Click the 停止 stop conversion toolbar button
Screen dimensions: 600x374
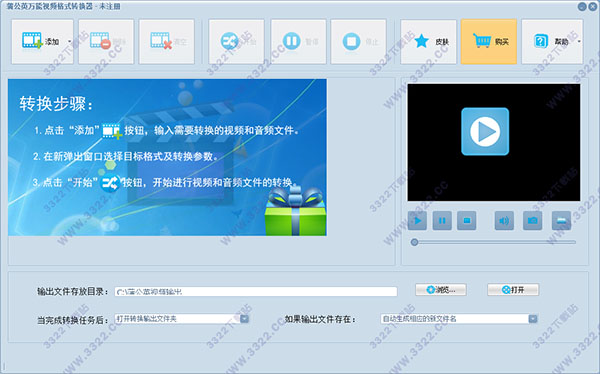tap(359, 41)
